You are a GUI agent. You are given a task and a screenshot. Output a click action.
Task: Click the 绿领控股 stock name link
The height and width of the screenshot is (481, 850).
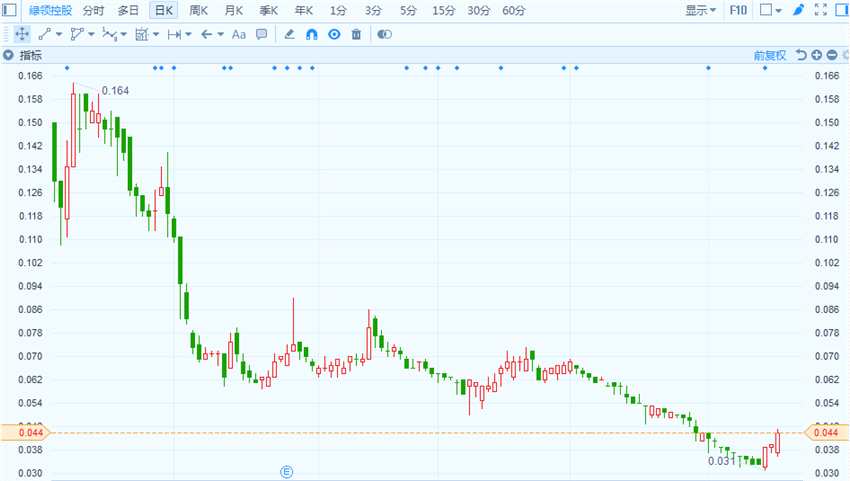click(50, 10)
